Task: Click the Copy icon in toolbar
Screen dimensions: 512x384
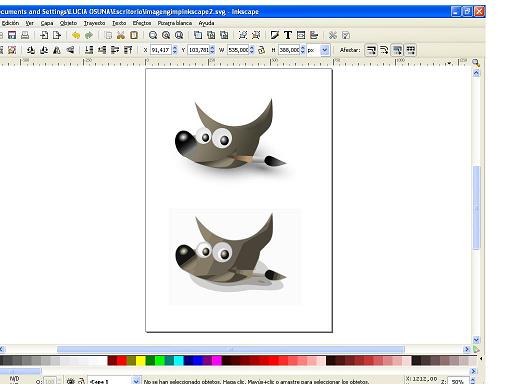Action: click(108, 35)
